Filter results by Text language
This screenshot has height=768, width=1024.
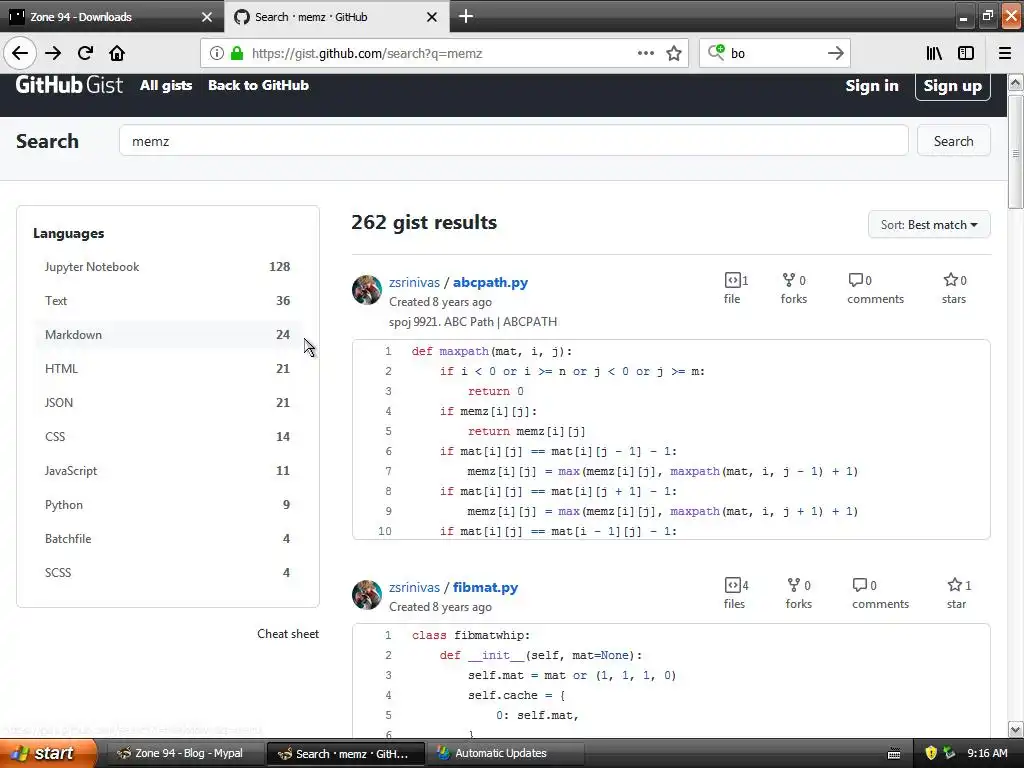(x=167, y=300)
